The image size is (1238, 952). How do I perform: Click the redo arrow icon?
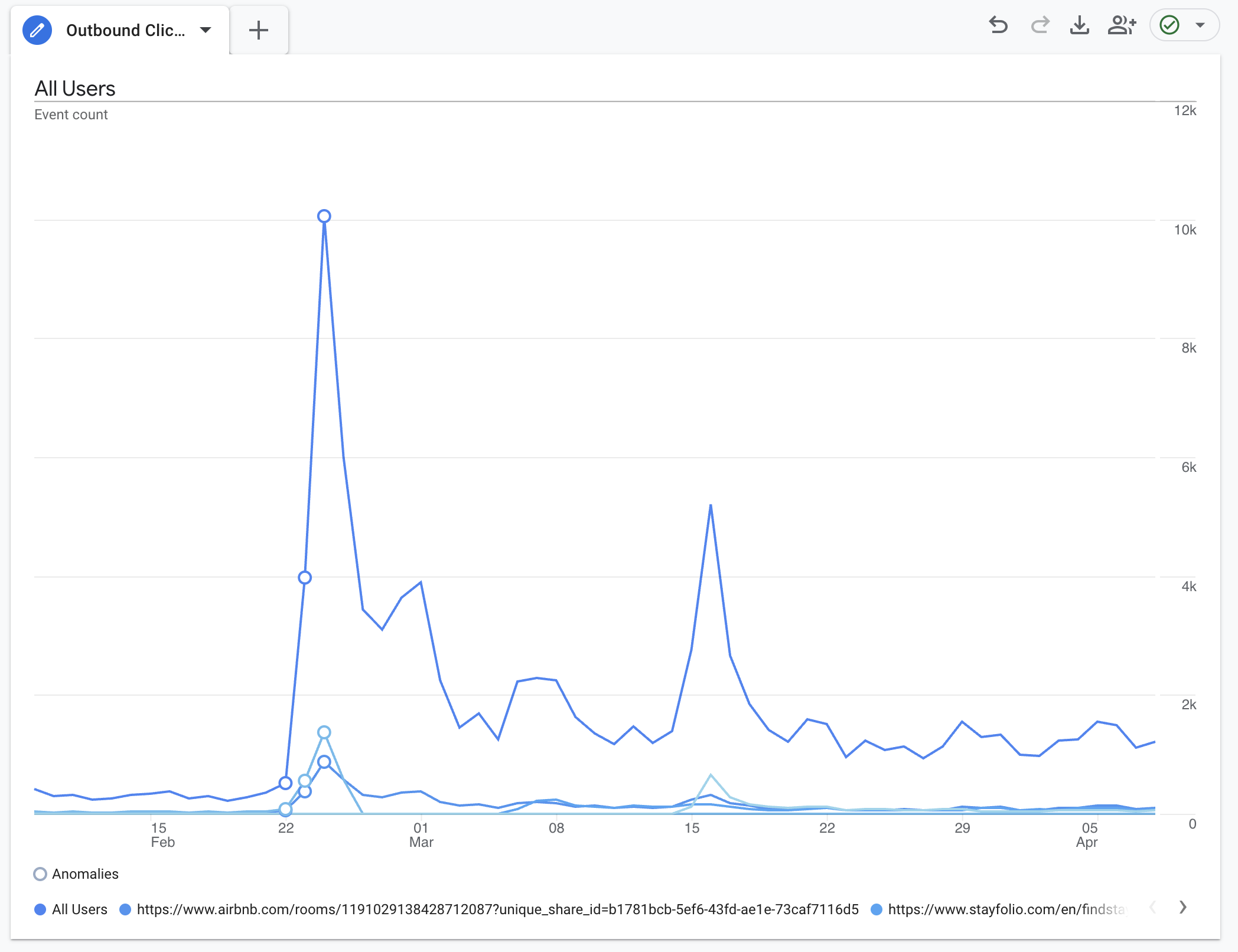[x=1040, y=25]
